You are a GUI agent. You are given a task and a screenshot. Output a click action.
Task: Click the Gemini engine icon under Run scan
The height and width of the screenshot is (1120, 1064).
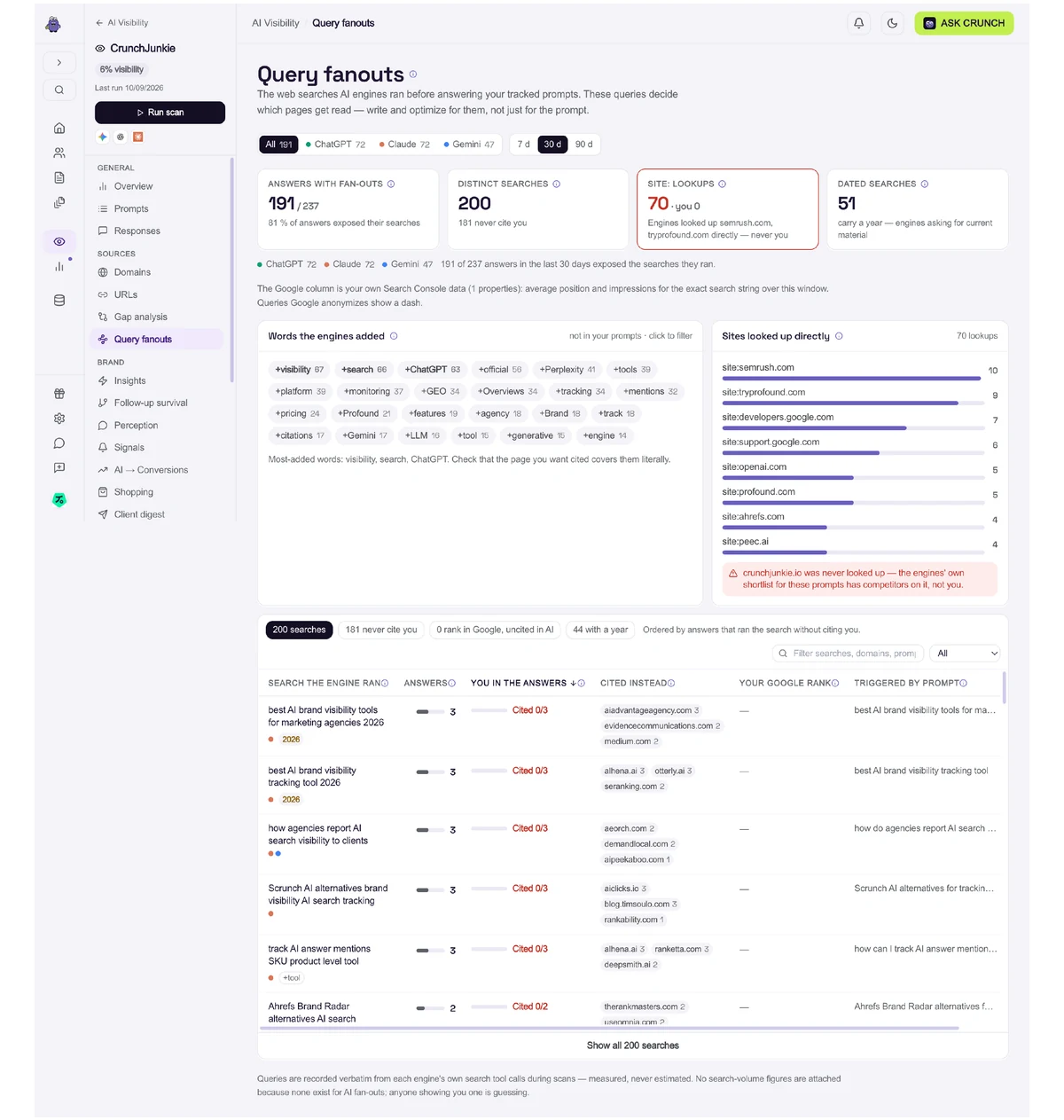[103, 137]
